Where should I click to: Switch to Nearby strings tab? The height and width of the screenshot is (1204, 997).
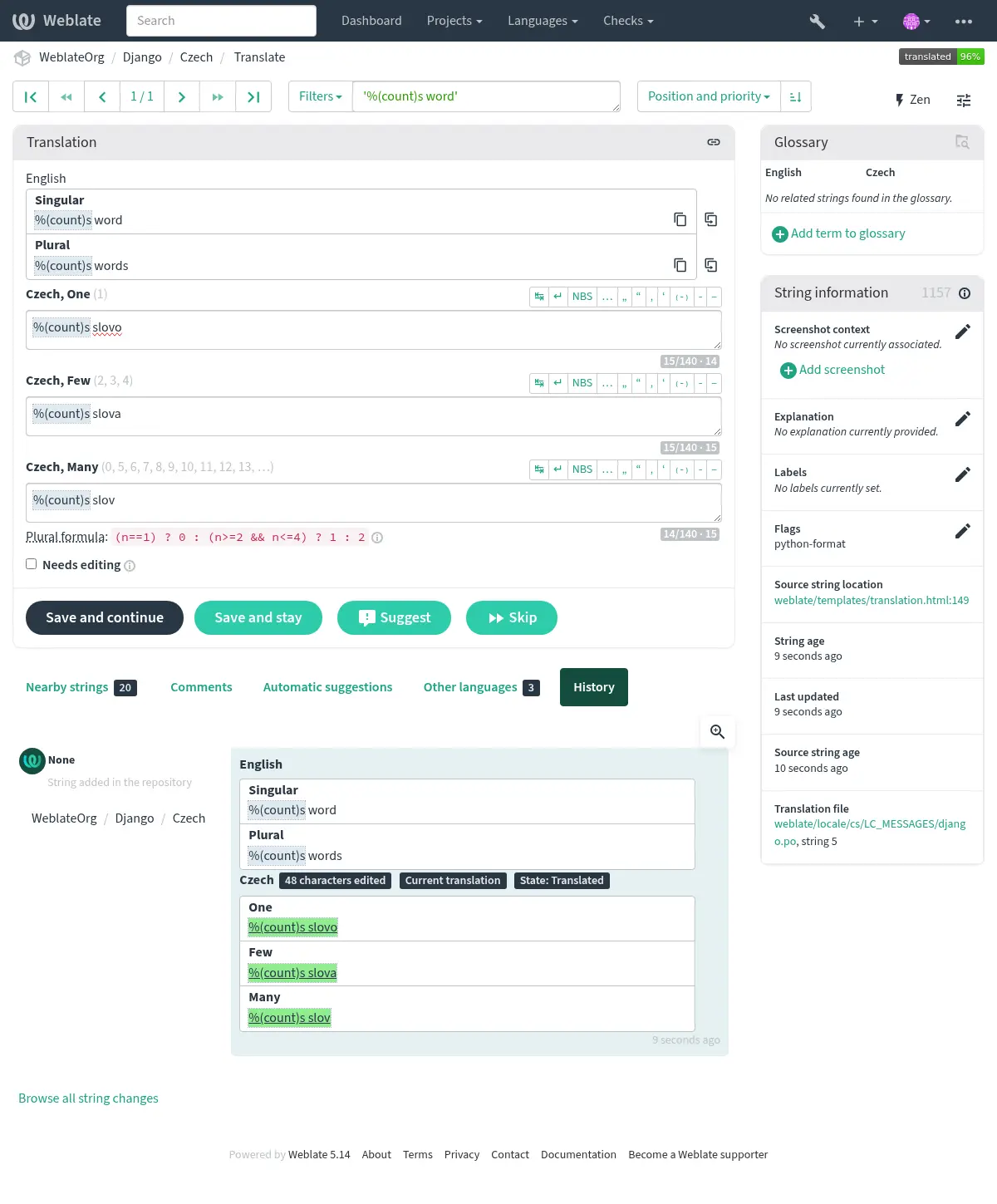(x=81, y=687)
